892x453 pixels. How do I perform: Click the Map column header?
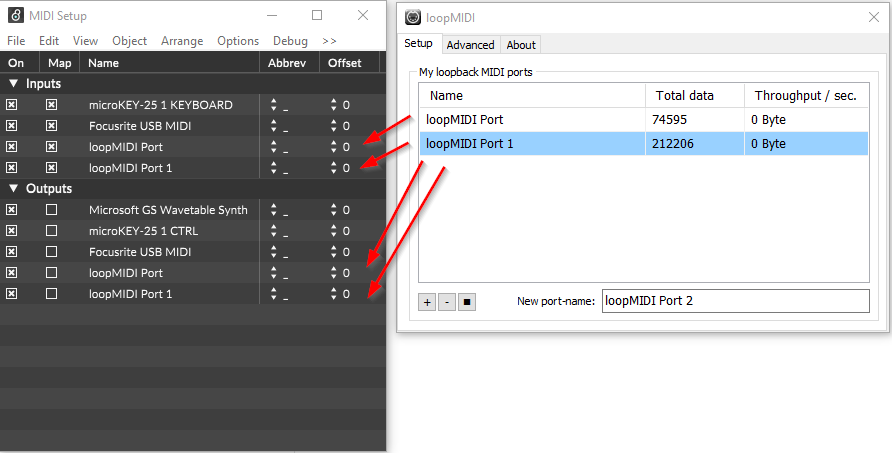click(60, 63)
